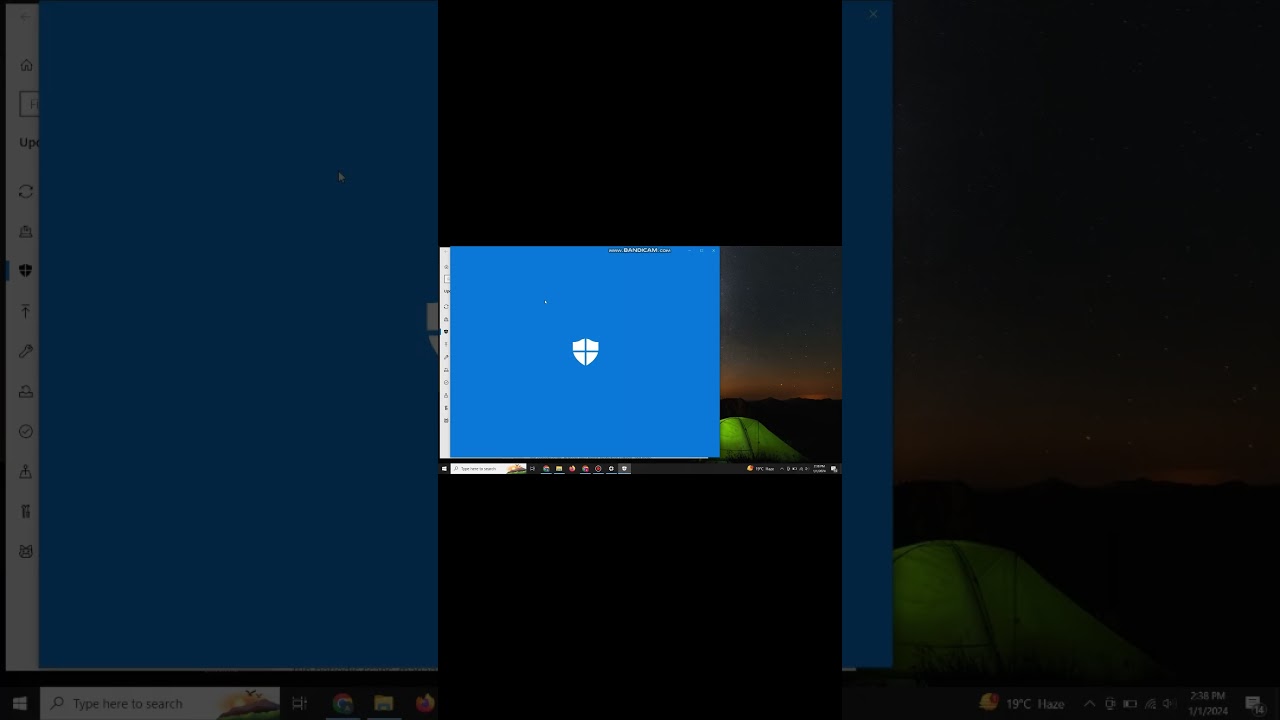Open Recovery icon in dimmed background sidebar

point(26,391)
